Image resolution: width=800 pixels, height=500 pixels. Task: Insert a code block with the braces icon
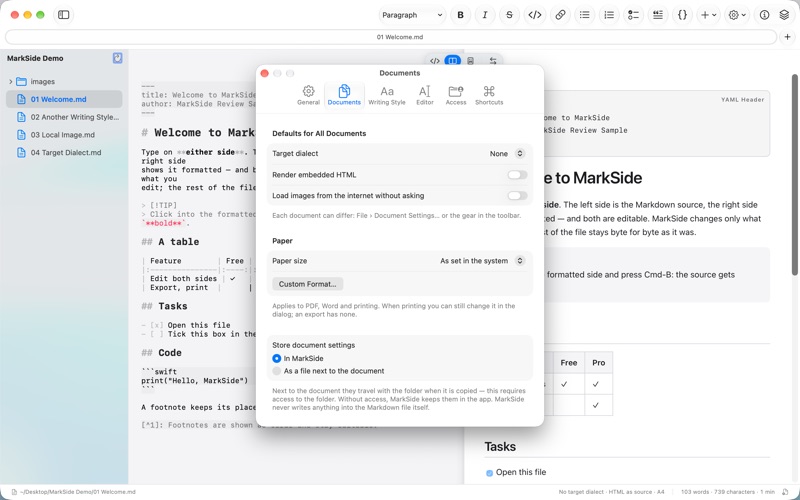tap(682, 15)
